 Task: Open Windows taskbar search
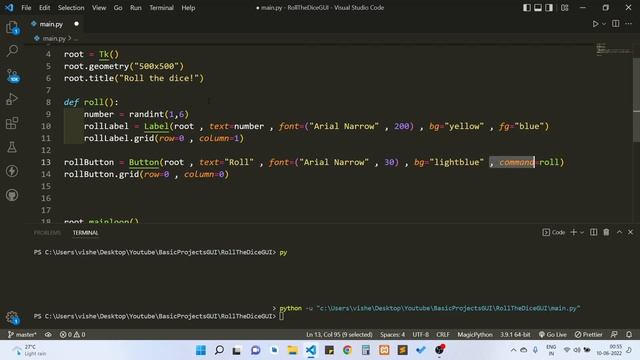(x=219, y=350)
